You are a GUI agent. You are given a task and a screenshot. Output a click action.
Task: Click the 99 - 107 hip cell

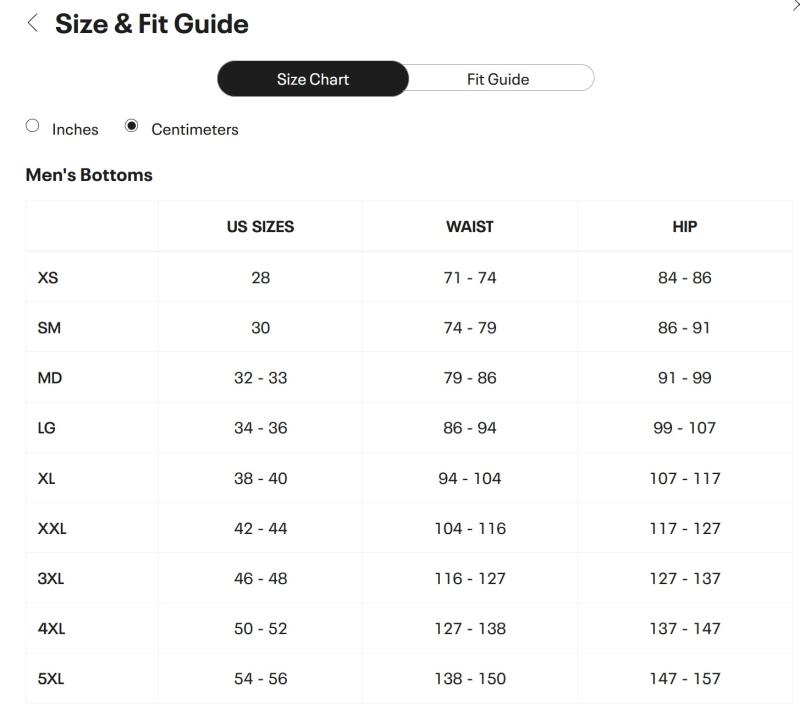[x=685, y=428]
